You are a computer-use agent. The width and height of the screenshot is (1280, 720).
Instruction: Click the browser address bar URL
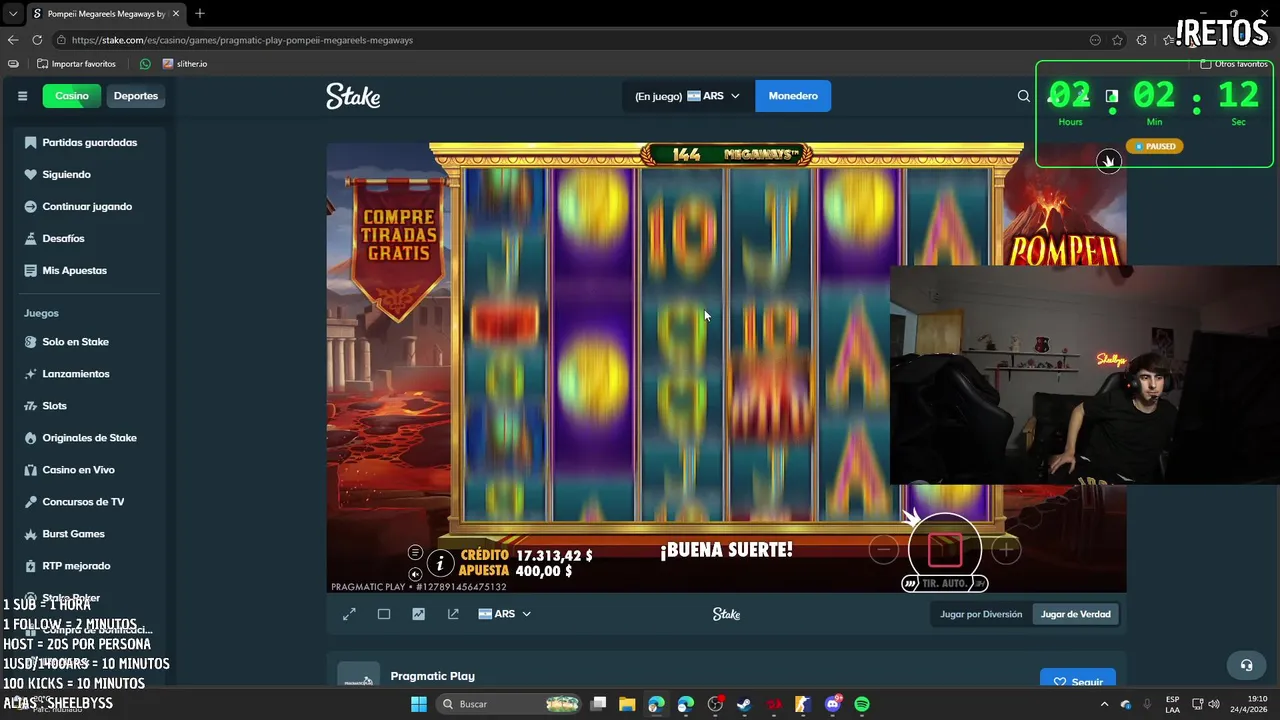(x=242, y=40)
